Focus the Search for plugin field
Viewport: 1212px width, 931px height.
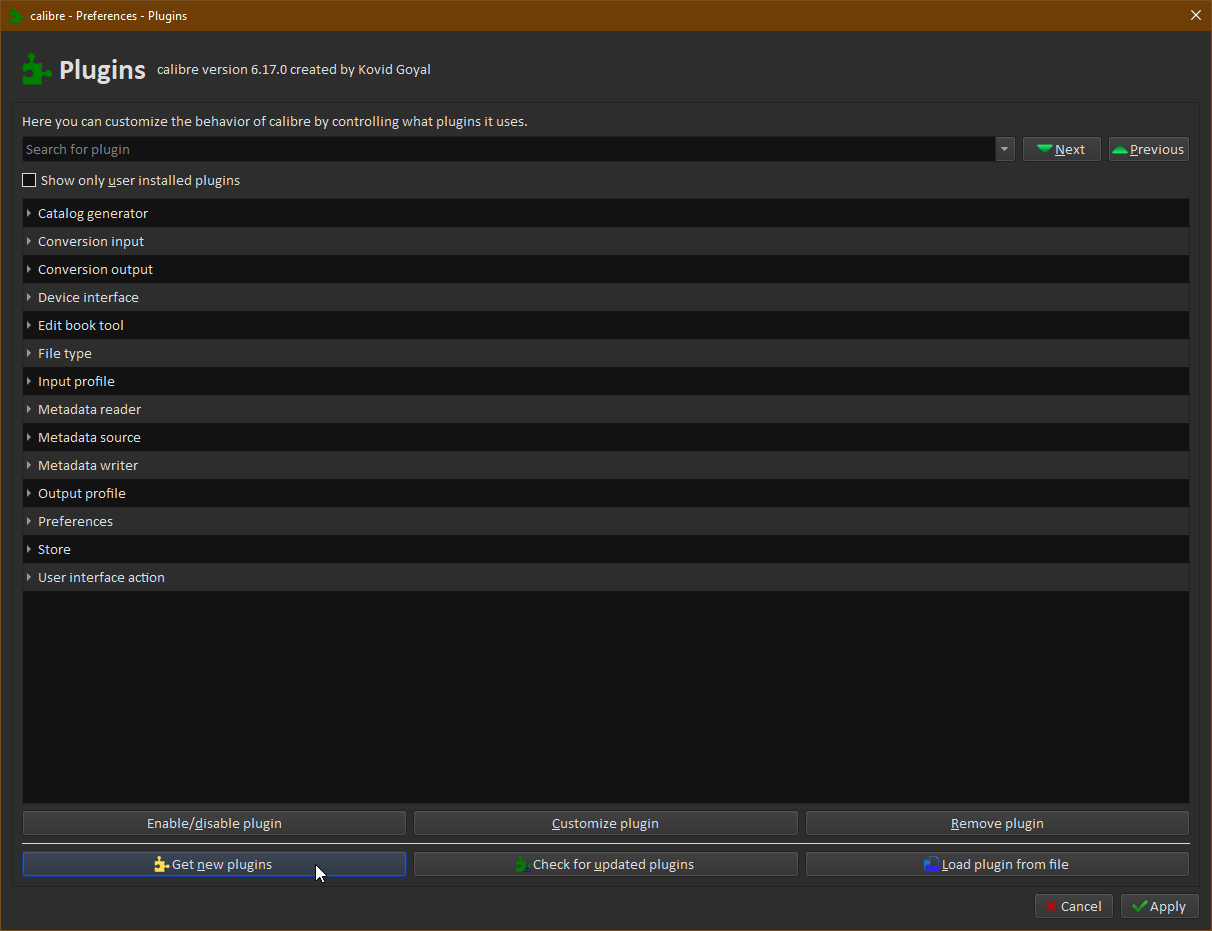pyautogui.click(x=509, y=149)
